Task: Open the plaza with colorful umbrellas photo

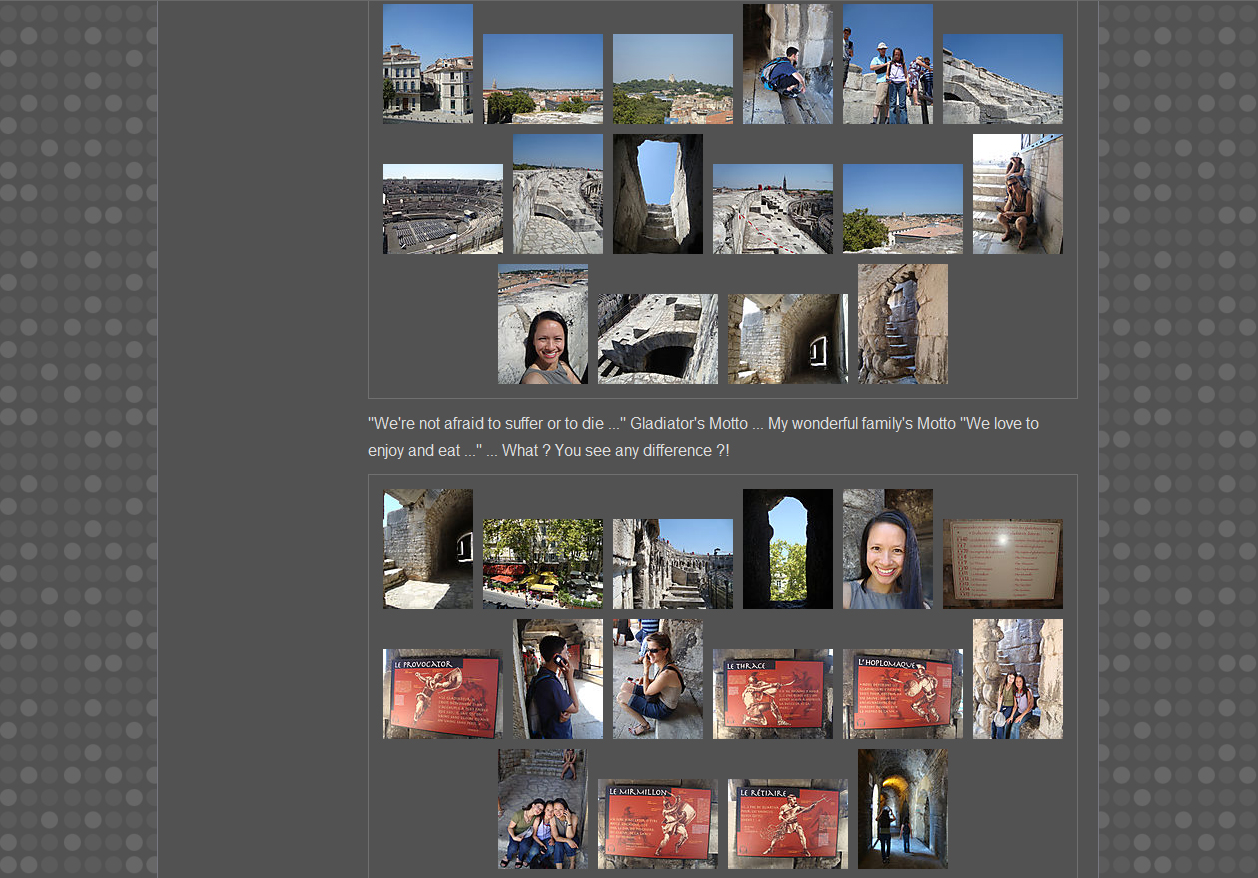Action: (542, 563)
